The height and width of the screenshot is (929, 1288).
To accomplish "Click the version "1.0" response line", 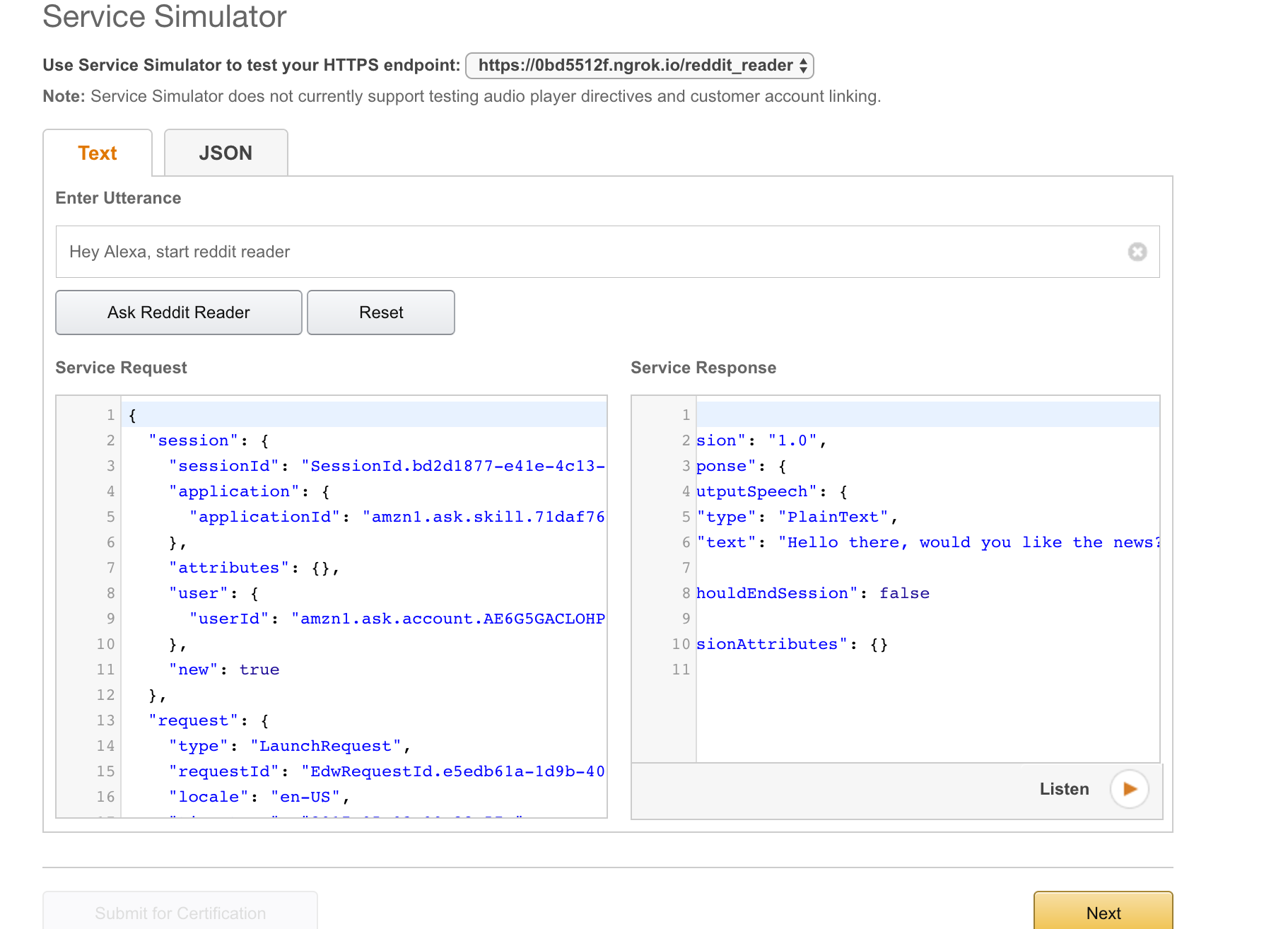I will coord(762,440).
